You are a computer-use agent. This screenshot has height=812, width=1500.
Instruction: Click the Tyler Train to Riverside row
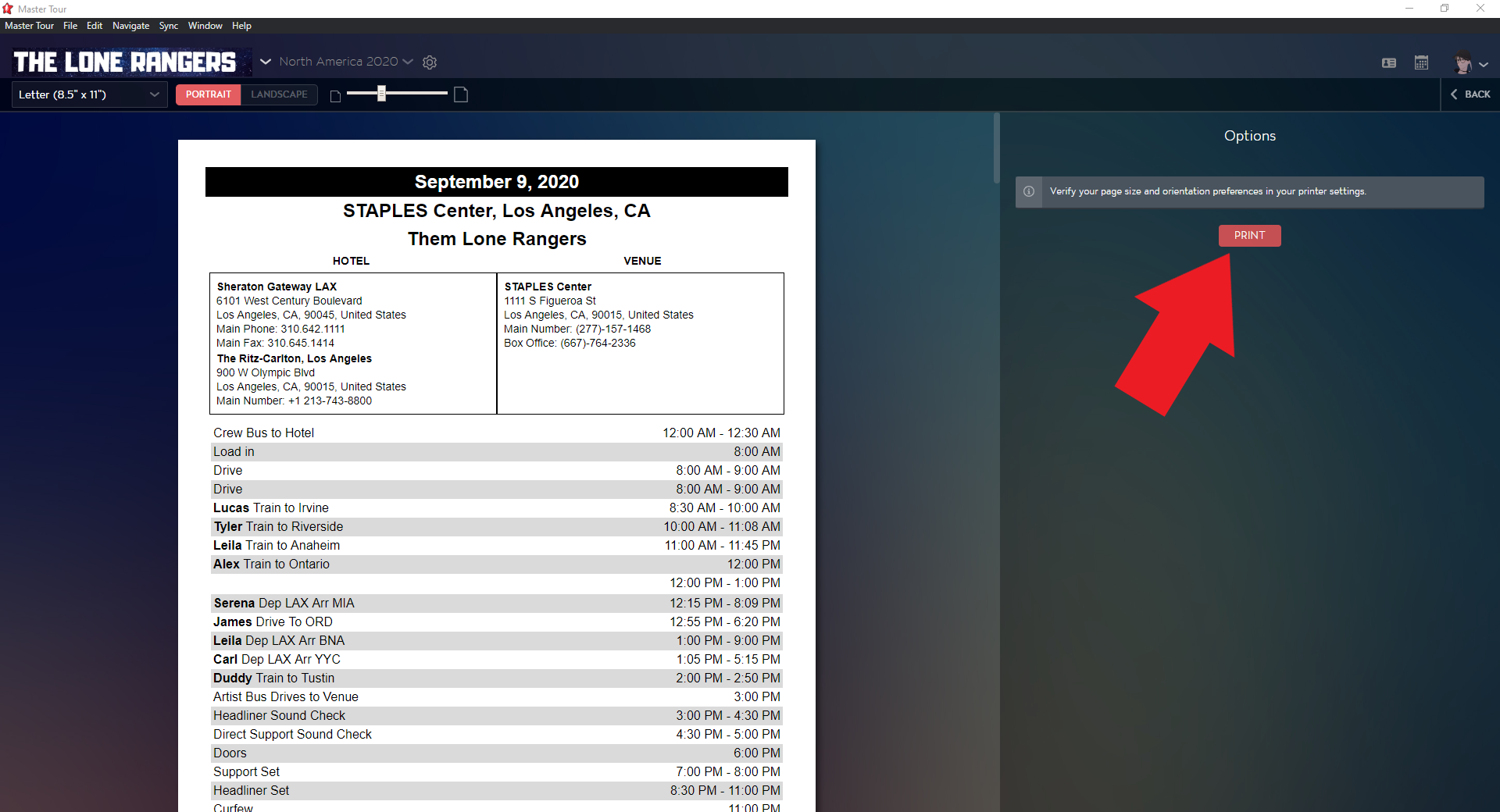[497, 526]
